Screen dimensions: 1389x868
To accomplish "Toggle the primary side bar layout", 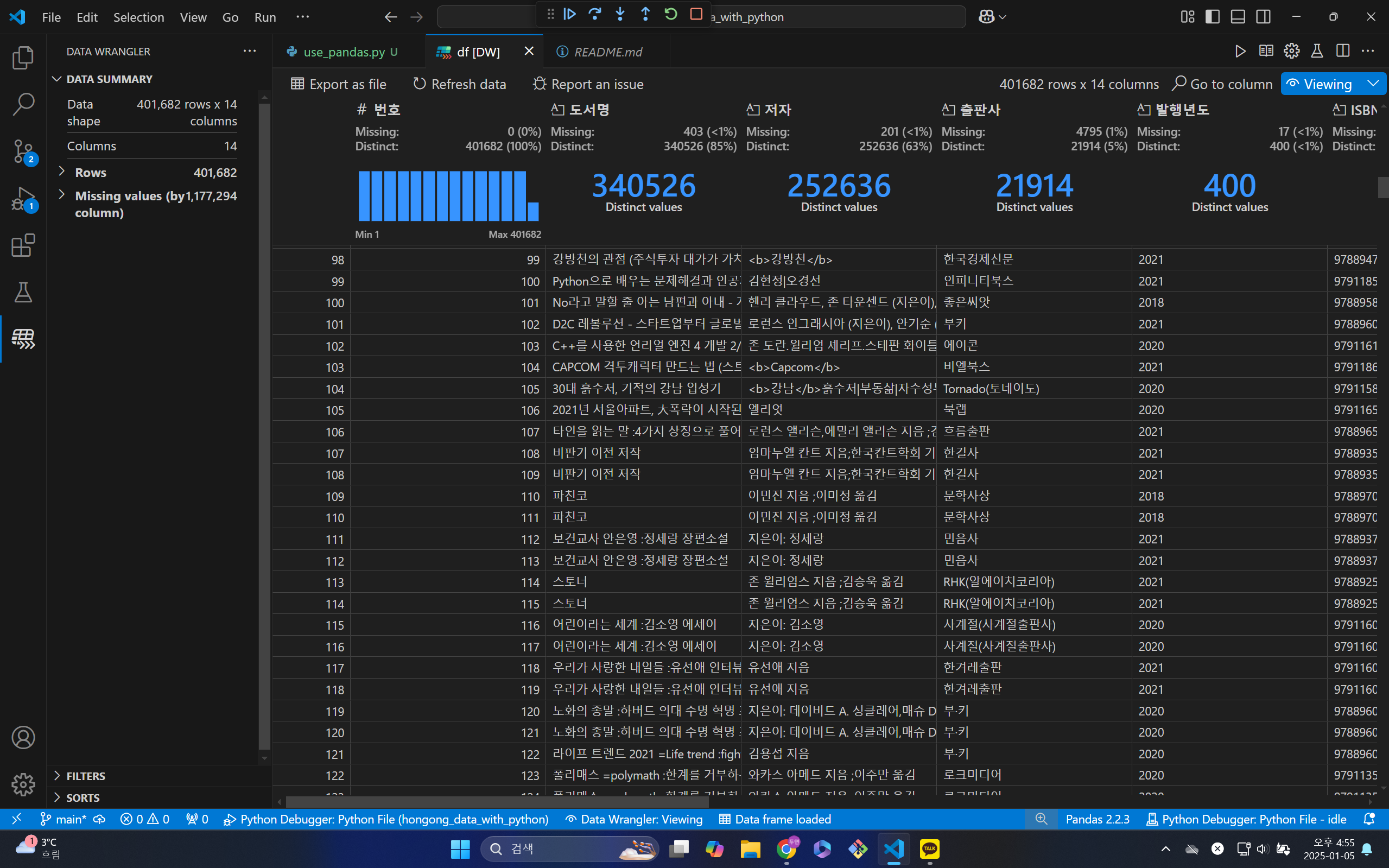I will [x=1212, y=17].
